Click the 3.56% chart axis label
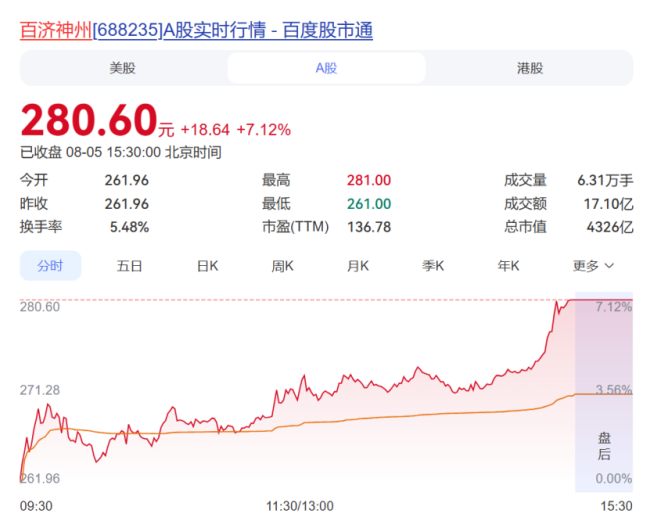 614,390
